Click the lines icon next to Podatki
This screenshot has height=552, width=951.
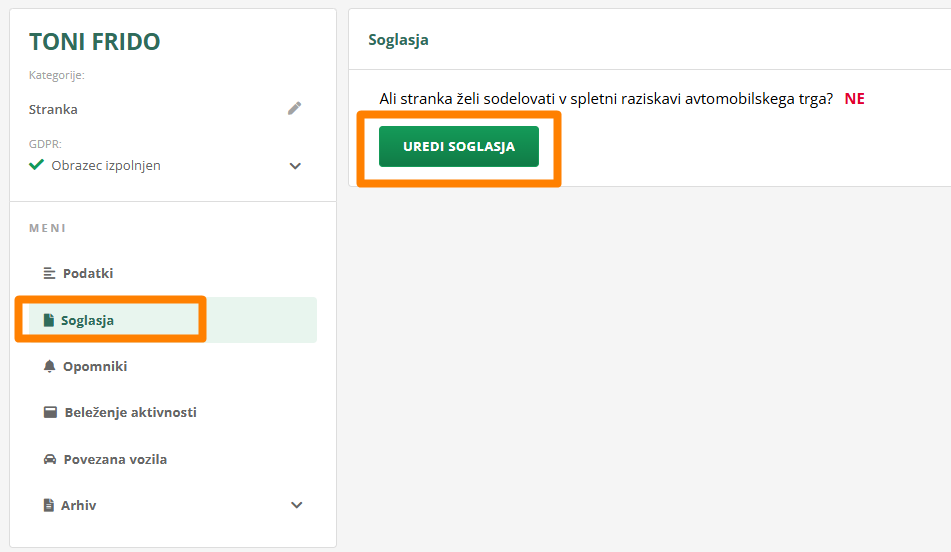point(49,273)
